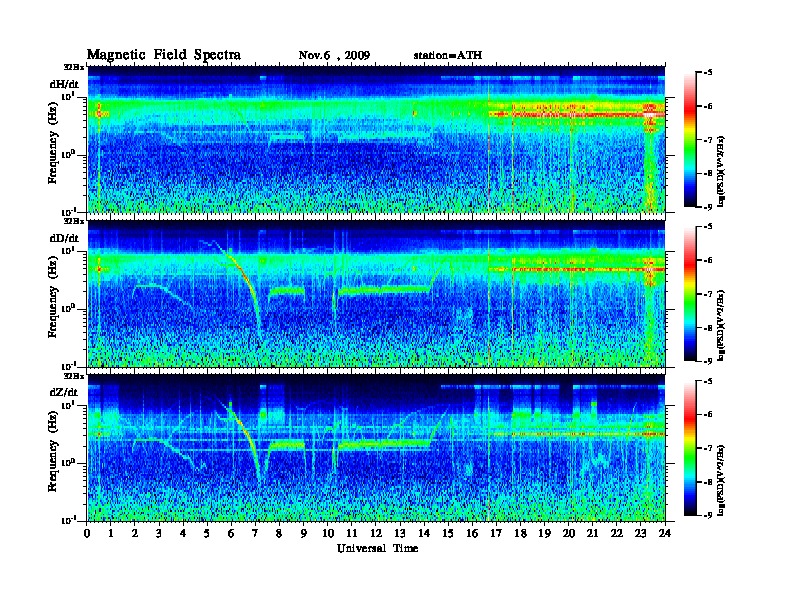The image size is (792, 612).
Task: Click the dH/dt spectrogram plot area
Action: tap(376, 139)
